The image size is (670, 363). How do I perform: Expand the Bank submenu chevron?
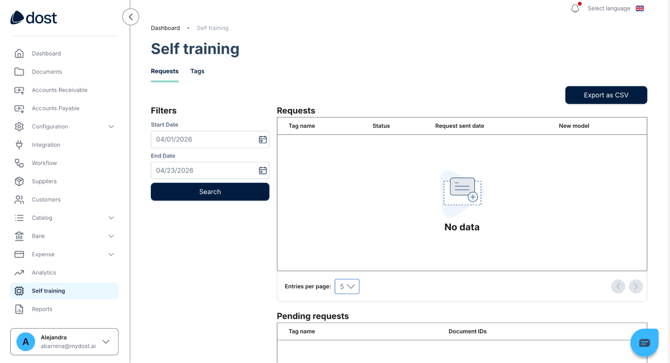click(111, 236)
